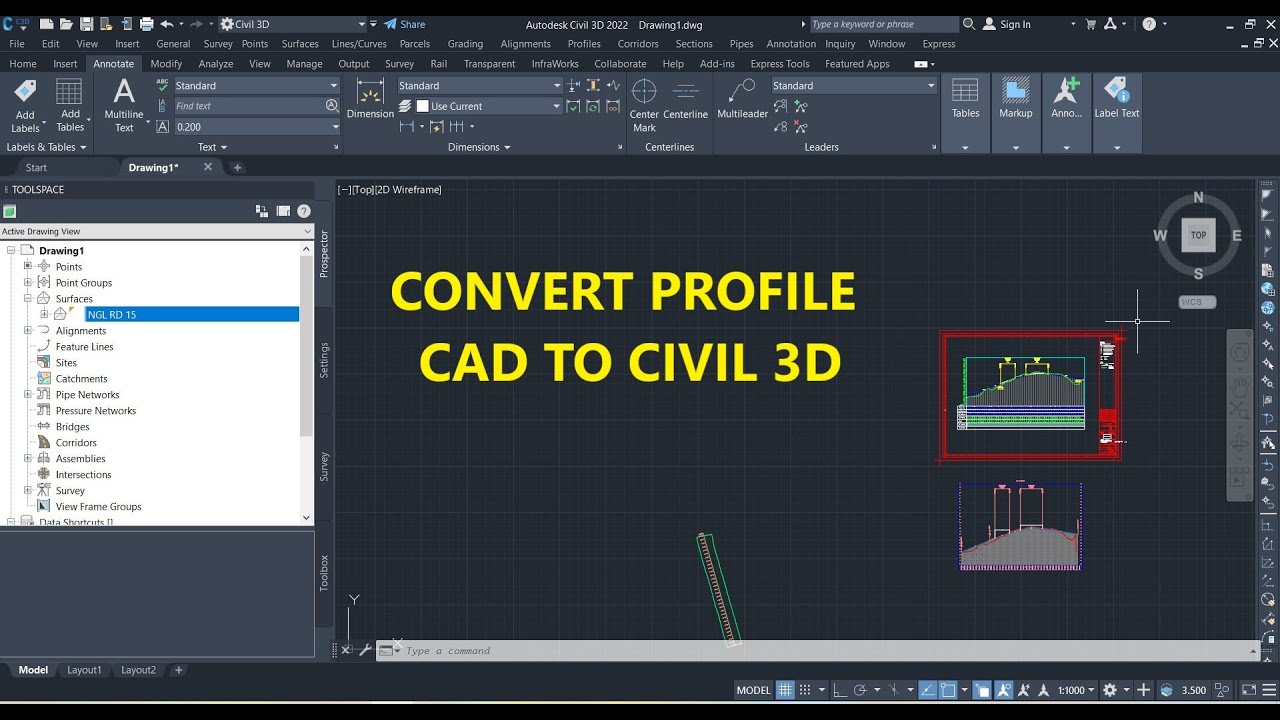
Task: Toggle the MODEL space button
Action: [x=754, y=690]
